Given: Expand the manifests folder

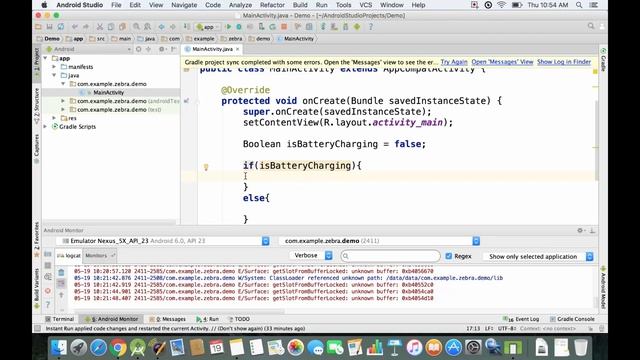Looking at the screenshot, I should (x=54, y=67).
